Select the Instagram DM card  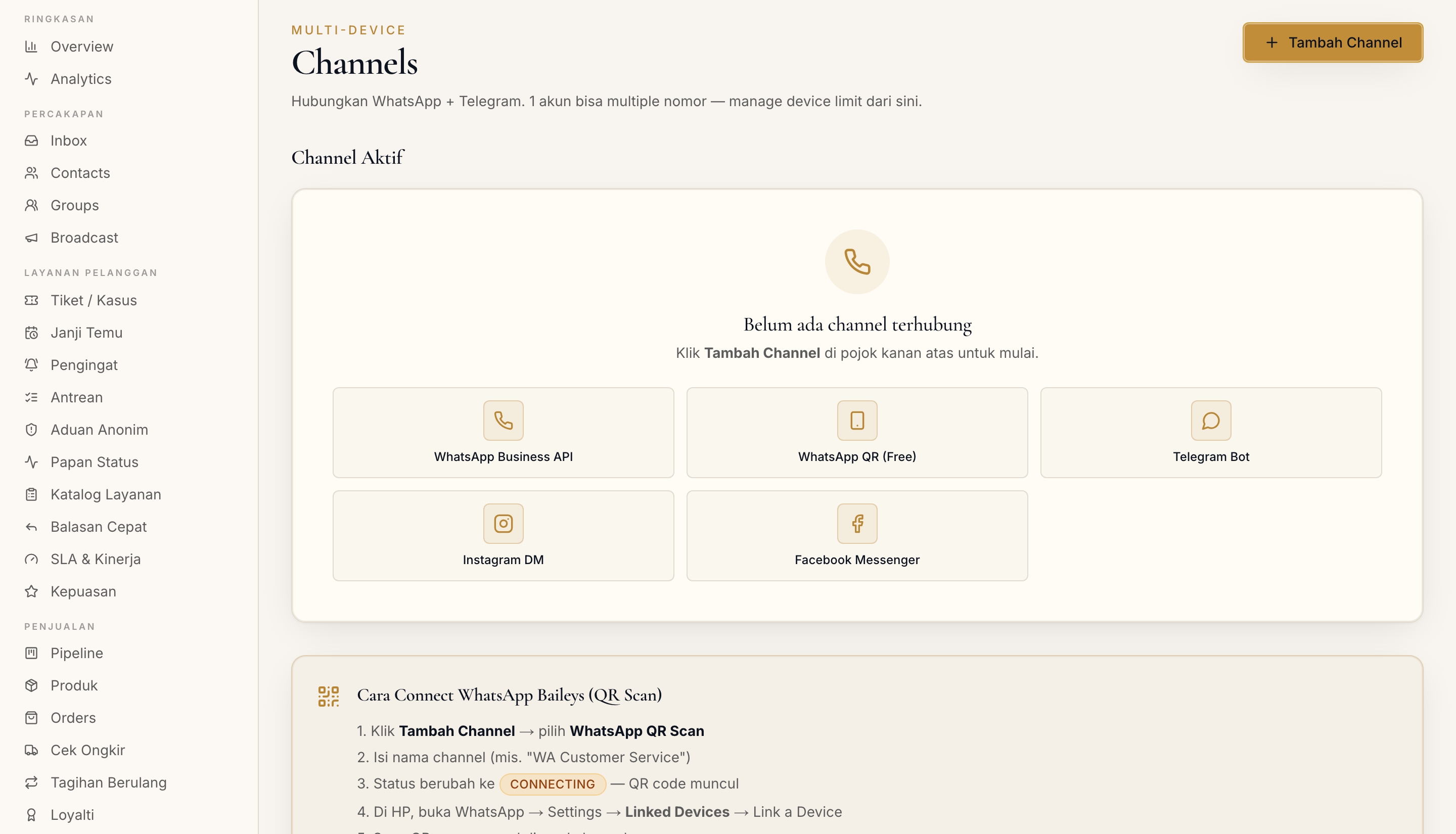point(504,536)
